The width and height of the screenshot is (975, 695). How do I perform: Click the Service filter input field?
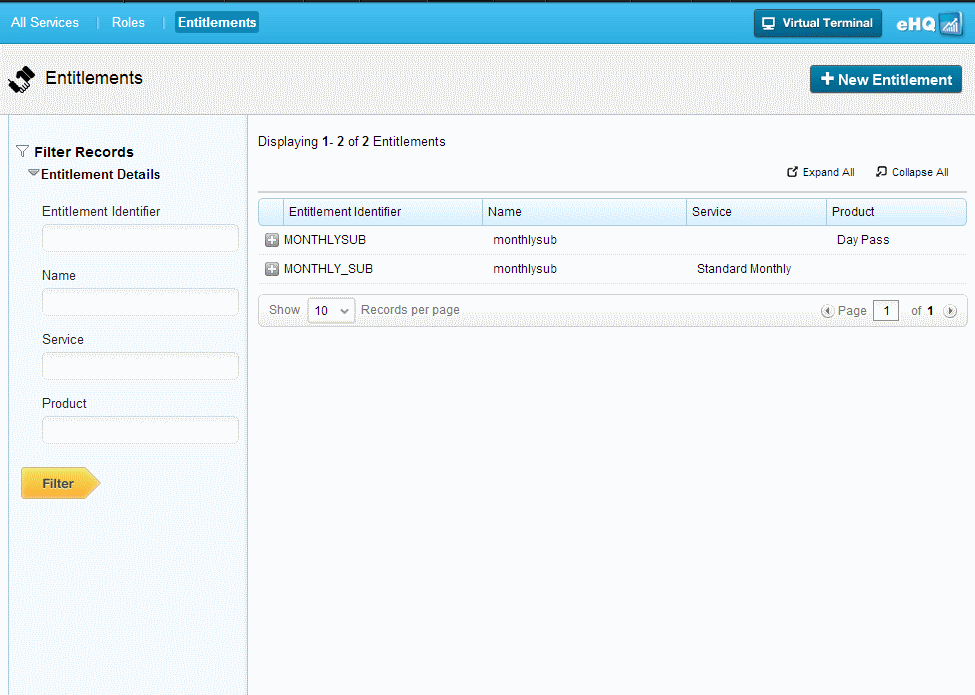pyautogui.click(x=140, y=366)
